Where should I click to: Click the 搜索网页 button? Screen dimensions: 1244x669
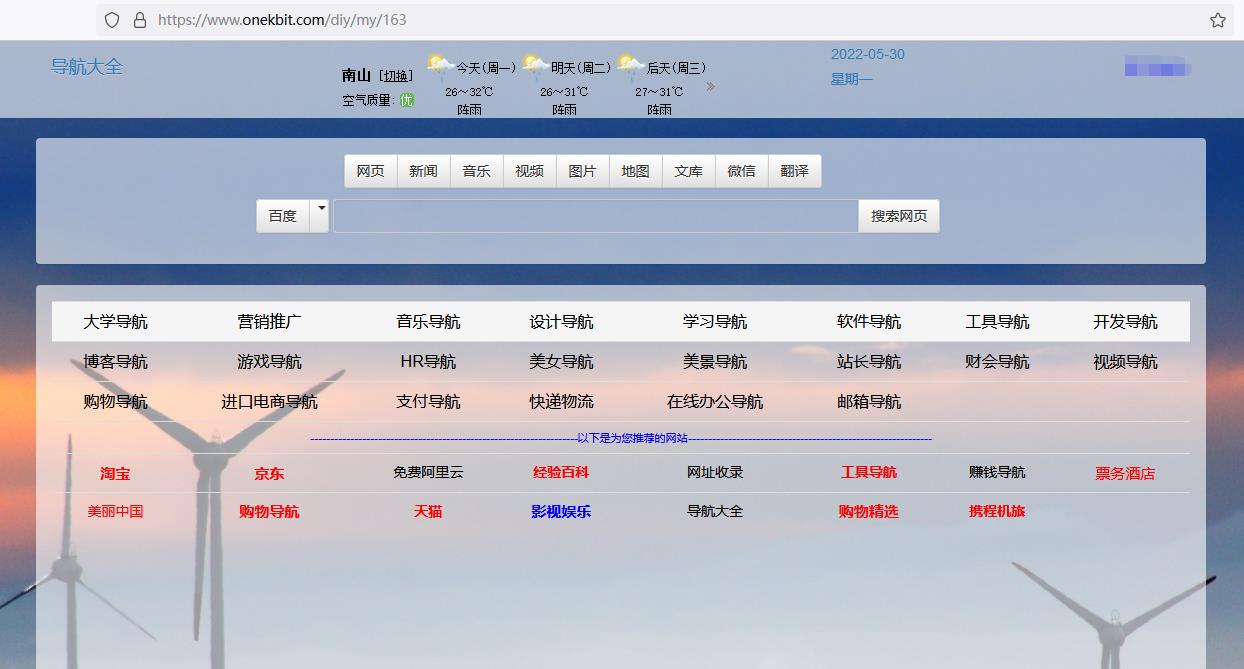pyautogui.click(x=899, y=216)
